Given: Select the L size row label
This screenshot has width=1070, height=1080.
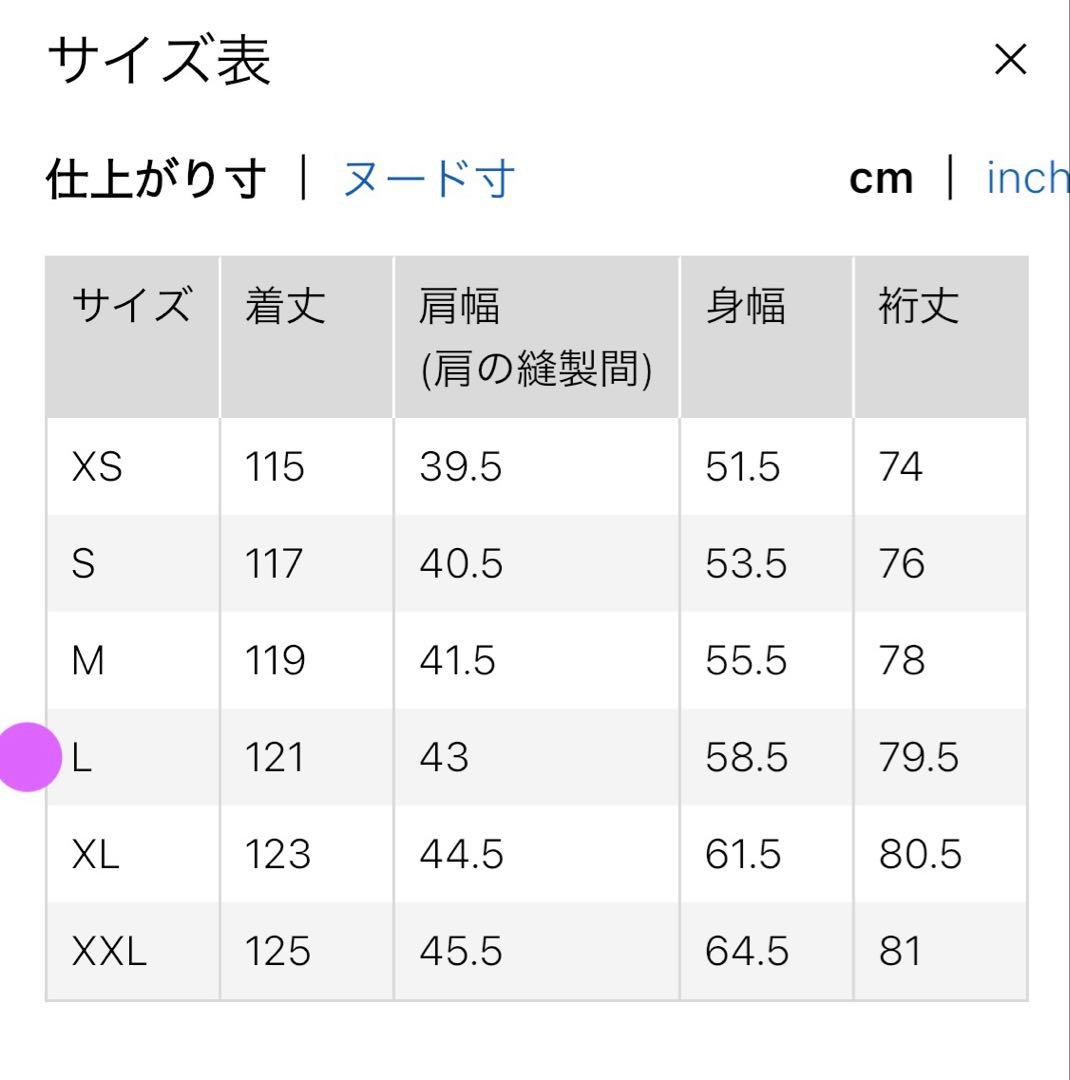Looking at the screenshot, I should click(x=82, y=757).
